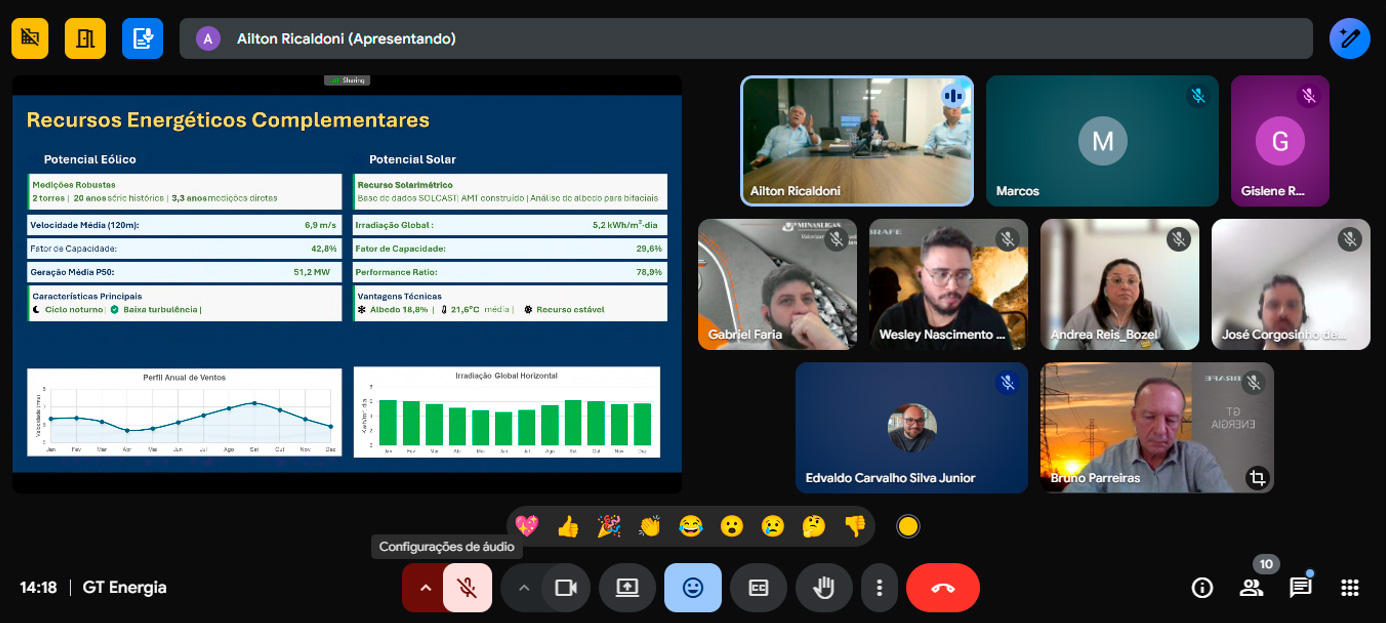Send the thumbs up reaction
The image size is (1386, 623).
(x=568, y=526)
